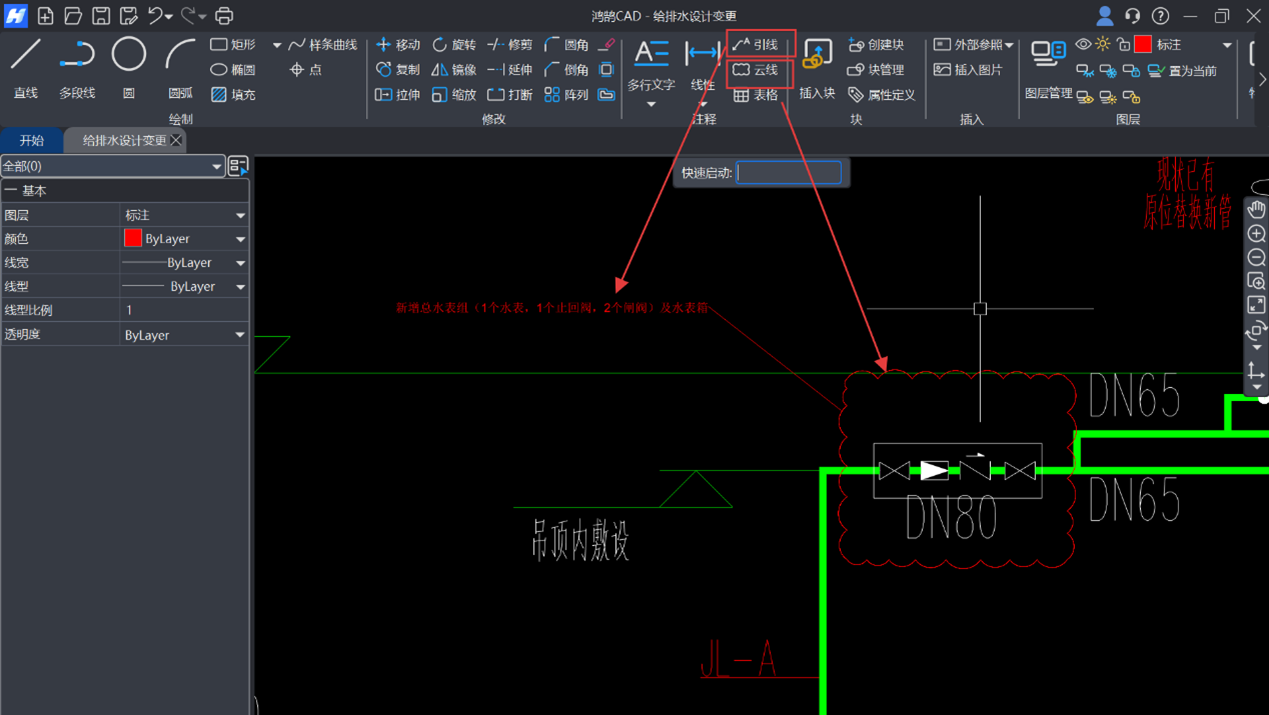Choose the 镜像 (Mirror) tool
The height and width of the screenshot is (715, 1269).
pos(454,70)
